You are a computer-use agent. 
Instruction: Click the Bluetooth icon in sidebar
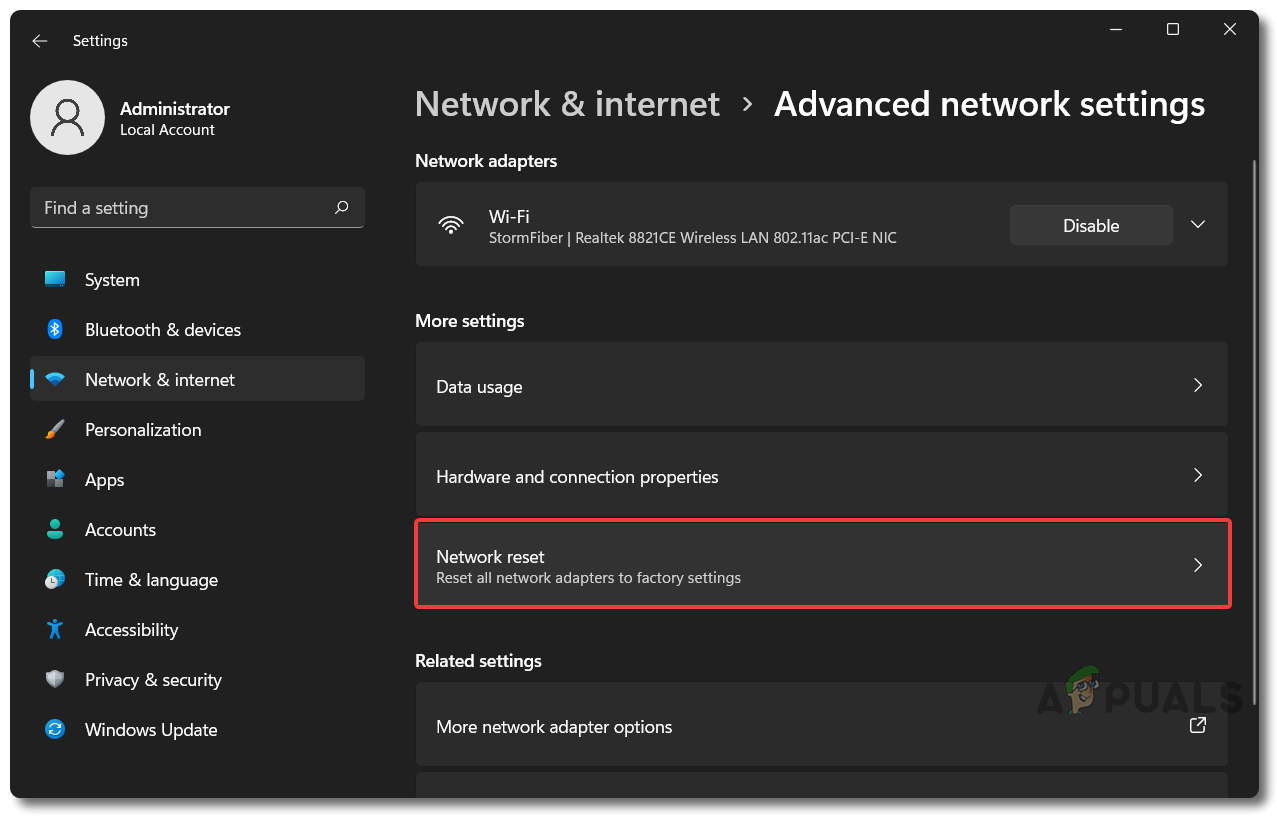(55, 329)
